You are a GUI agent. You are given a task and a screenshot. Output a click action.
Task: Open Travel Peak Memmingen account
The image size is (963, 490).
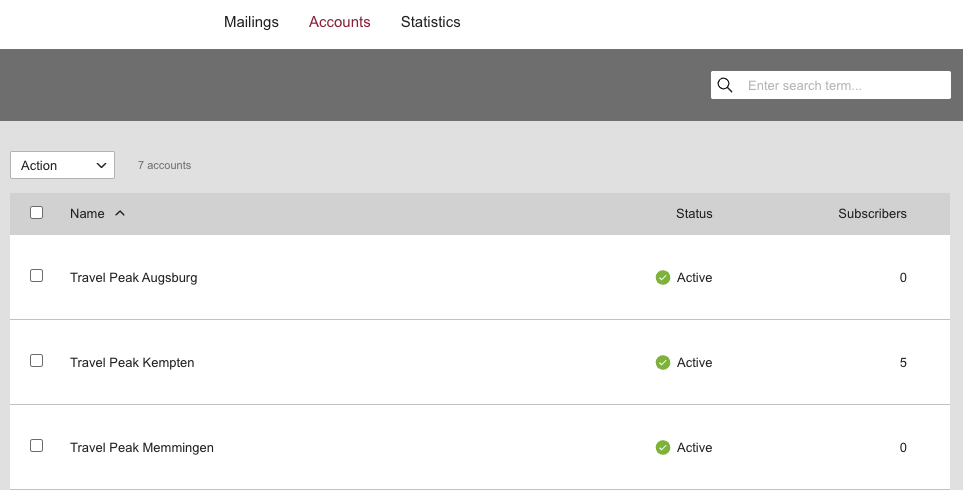(x=142, y=448)
